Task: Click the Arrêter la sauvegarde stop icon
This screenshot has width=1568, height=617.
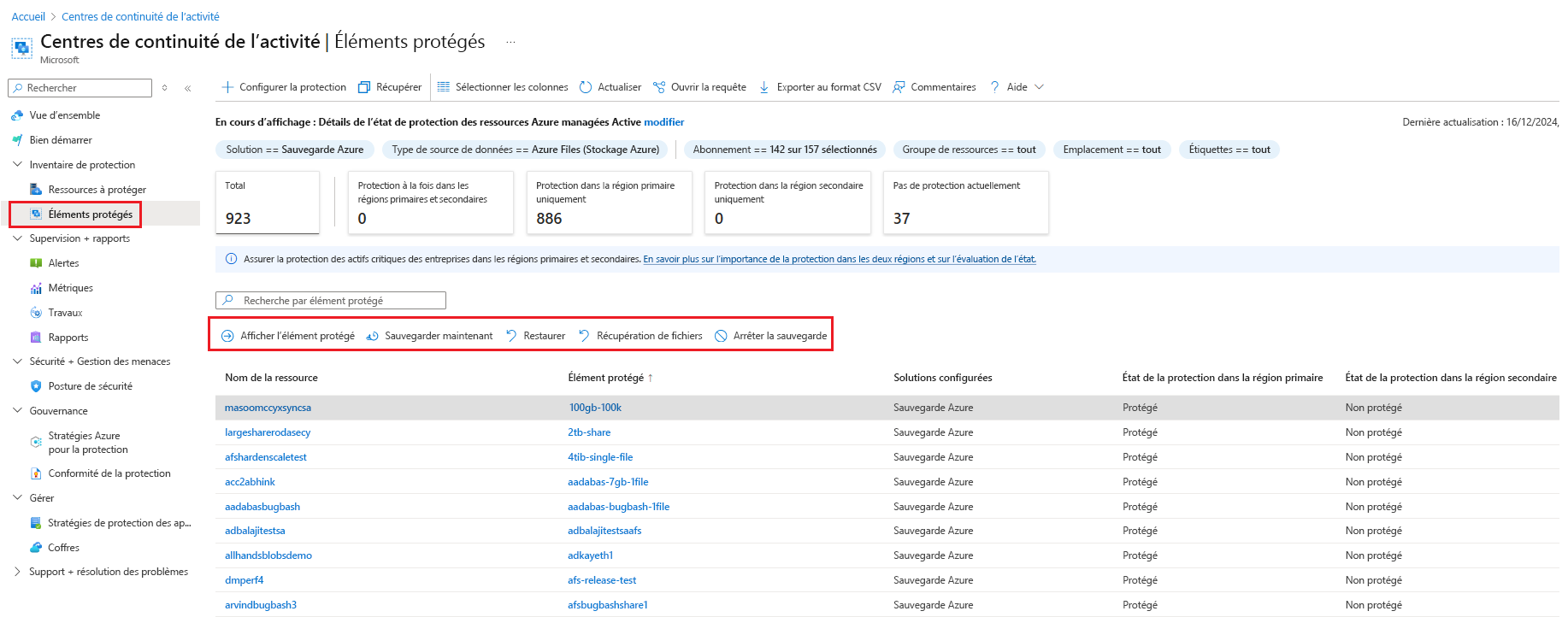Action: click(721, 336)
